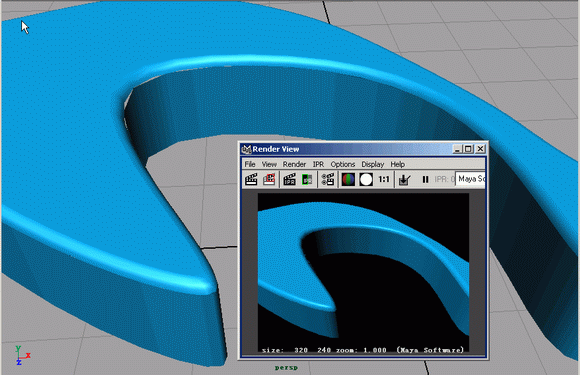580x375 pixels.
Task: Click the Refresh IPR image icon
Action: 307,179
